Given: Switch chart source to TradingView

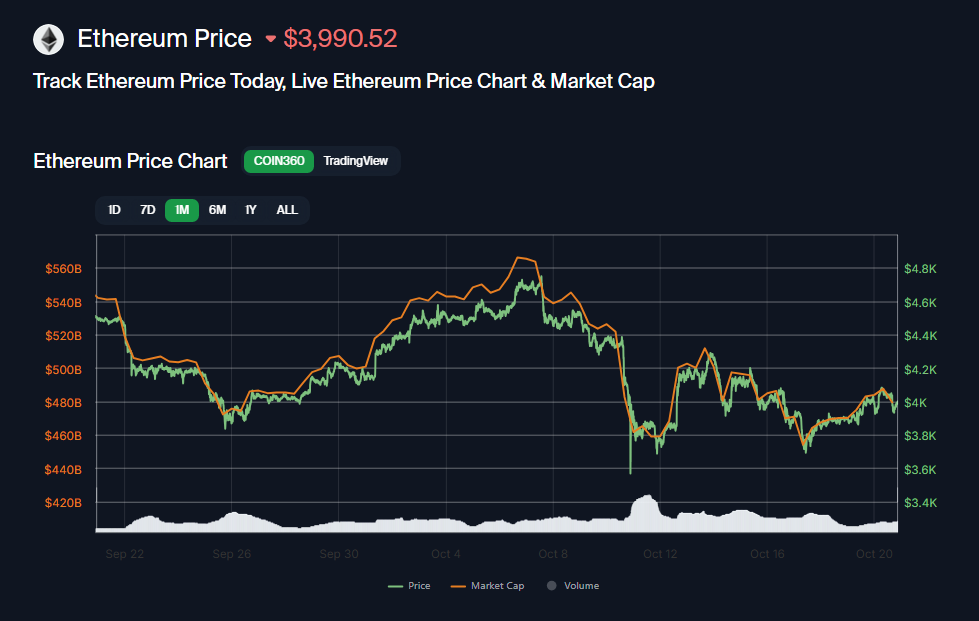Looking at the screenshot, I should coord(355,161).
